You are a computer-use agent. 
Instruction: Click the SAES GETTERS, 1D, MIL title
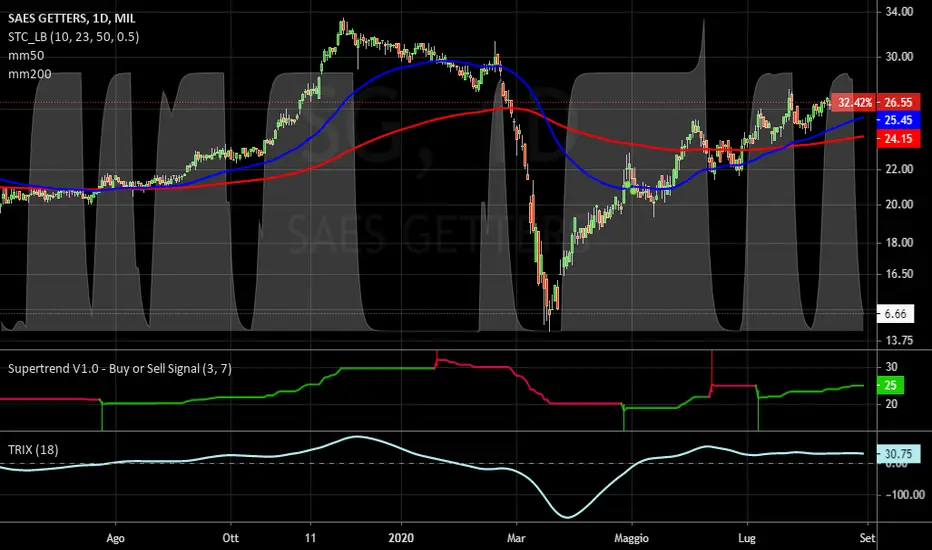tap(71, 18)
